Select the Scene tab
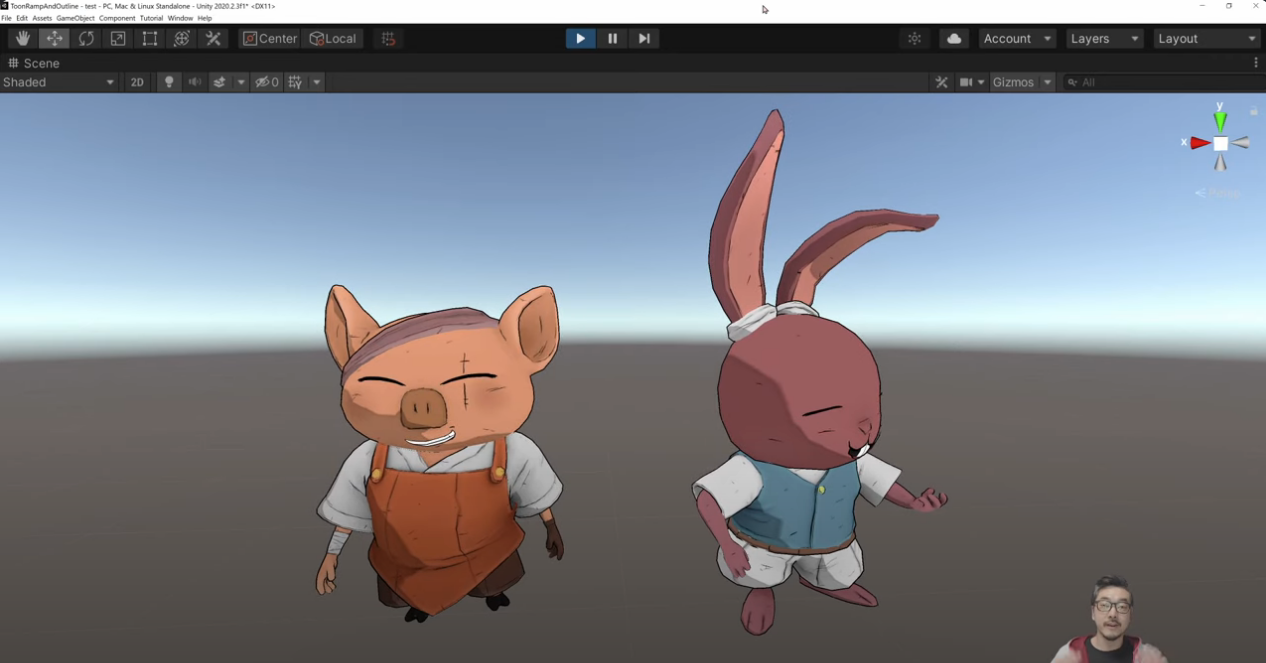The image size is (1266, 663). 34,63
